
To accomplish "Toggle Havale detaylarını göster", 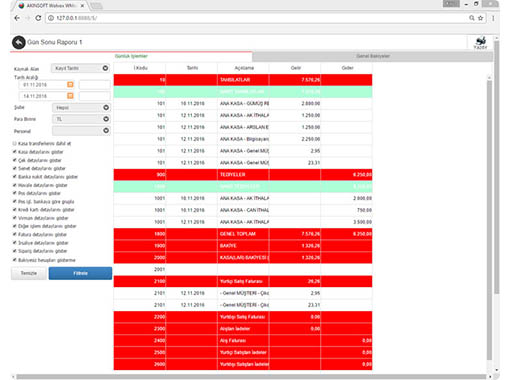I will pyautogui.click(x=14, y=185).
